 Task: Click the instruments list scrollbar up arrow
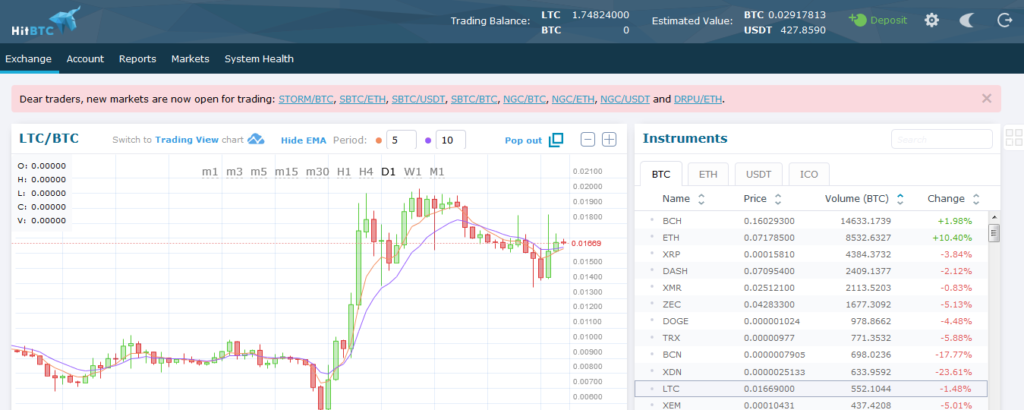pyautogui.click(x=994, y=217)
